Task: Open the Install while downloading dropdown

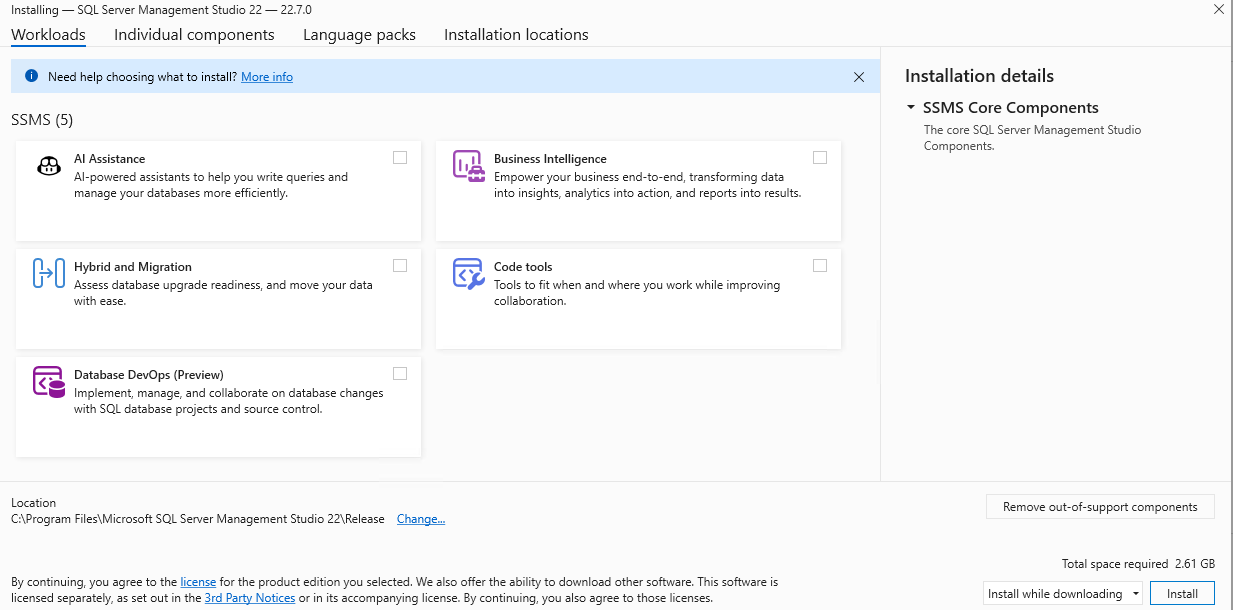Action: (1063, 593)
